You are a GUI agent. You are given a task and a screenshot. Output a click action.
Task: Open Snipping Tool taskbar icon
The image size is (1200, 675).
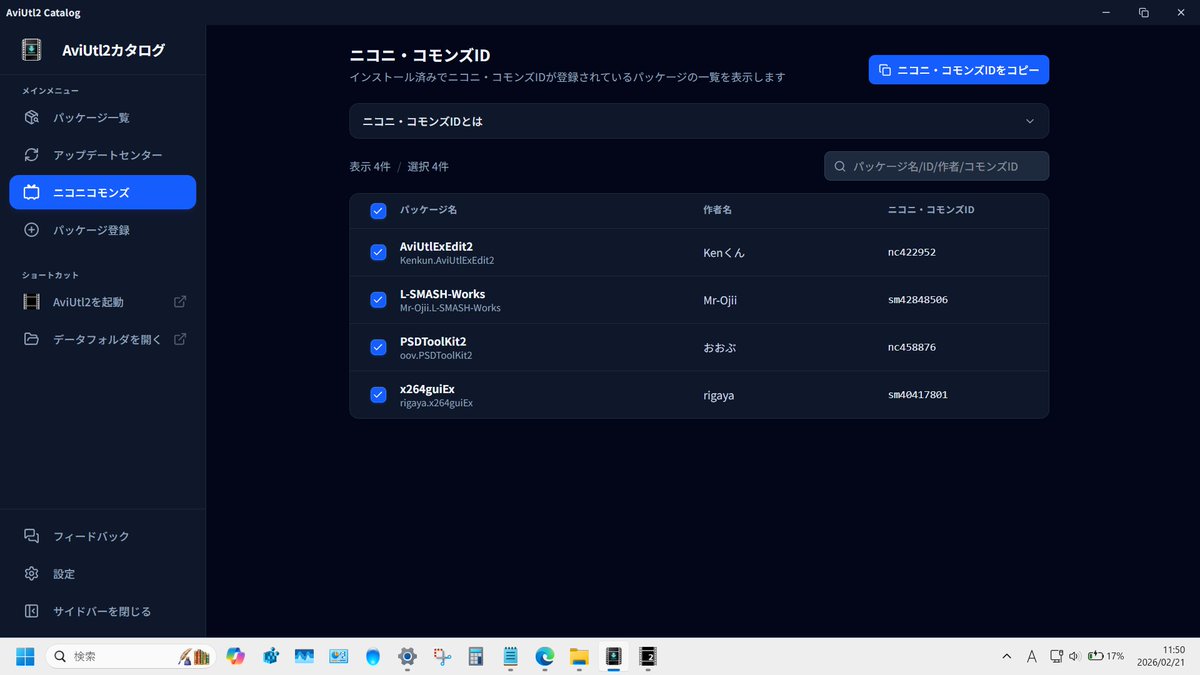(442, 656)
